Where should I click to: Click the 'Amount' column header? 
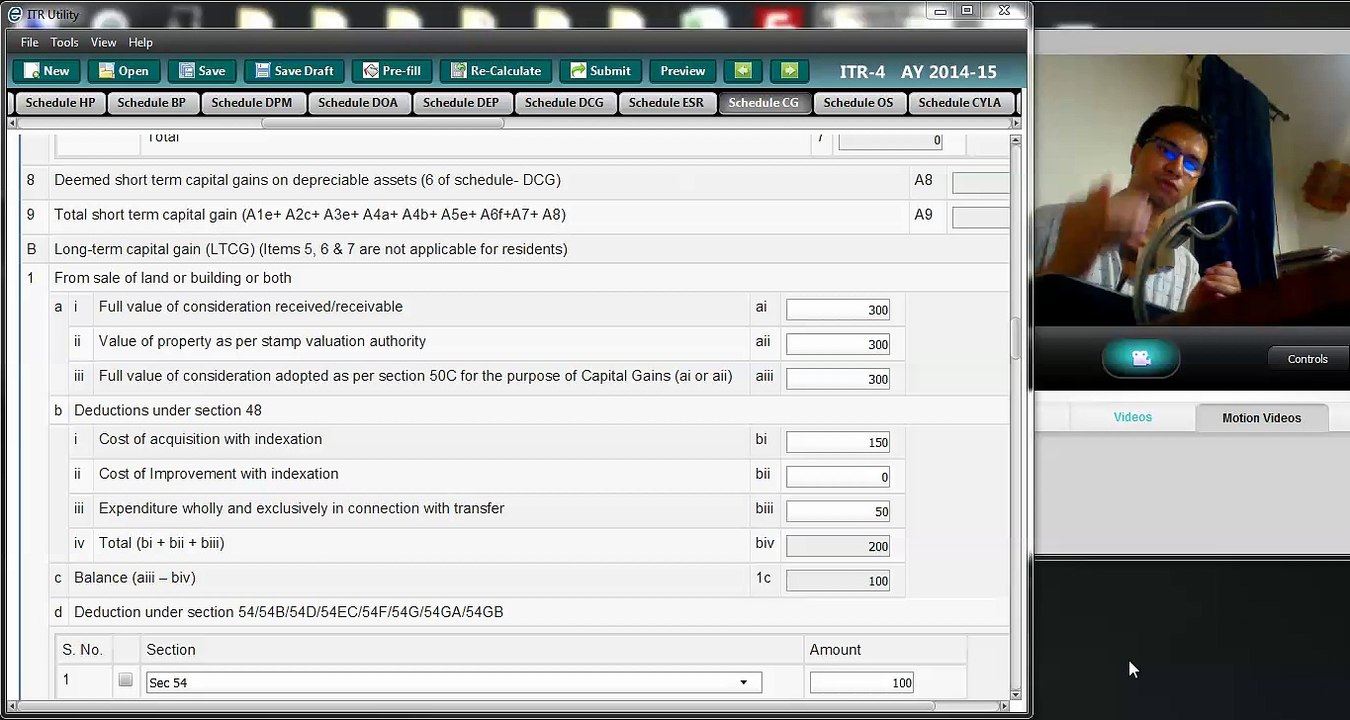point(835,650)
